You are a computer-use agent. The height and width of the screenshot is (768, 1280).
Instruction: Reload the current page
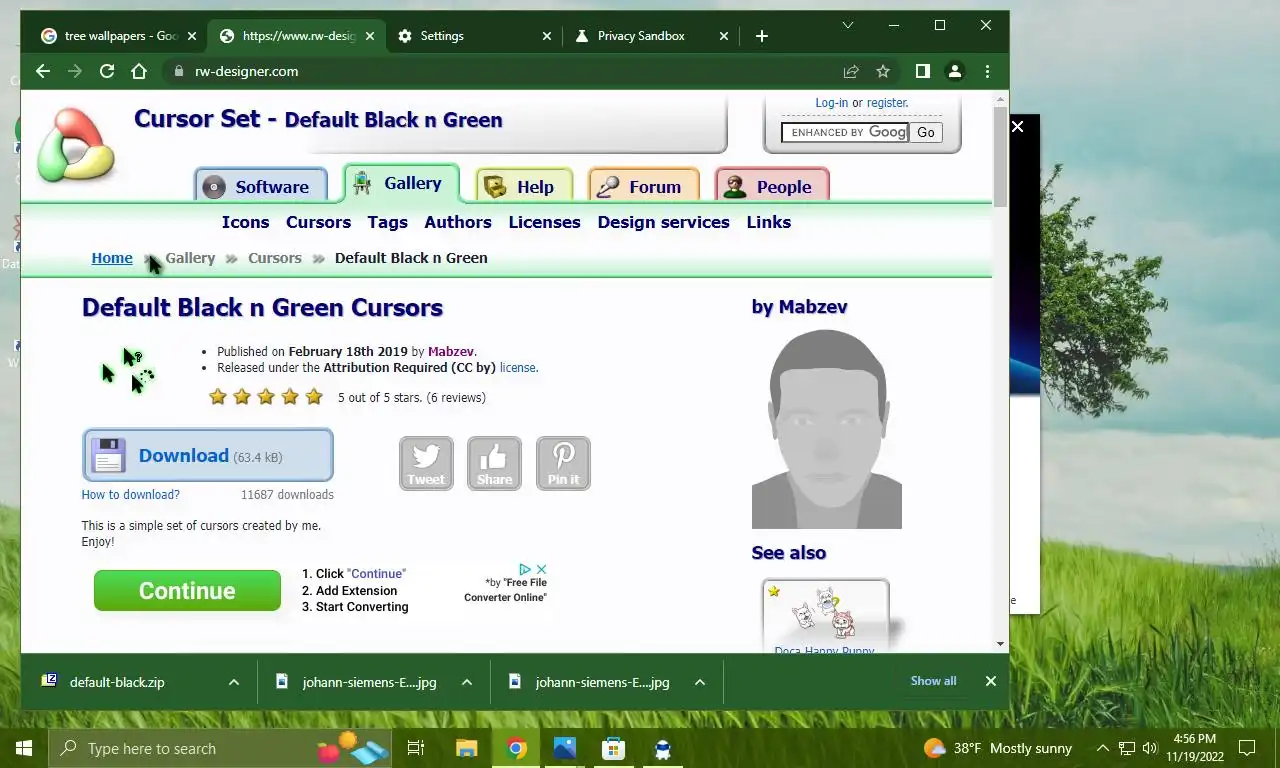tap(107, 71)
